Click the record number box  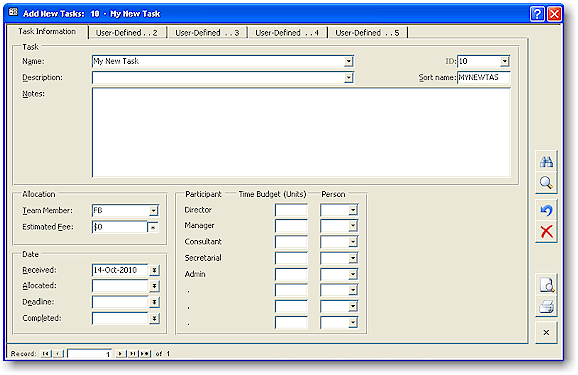point(90,354)
